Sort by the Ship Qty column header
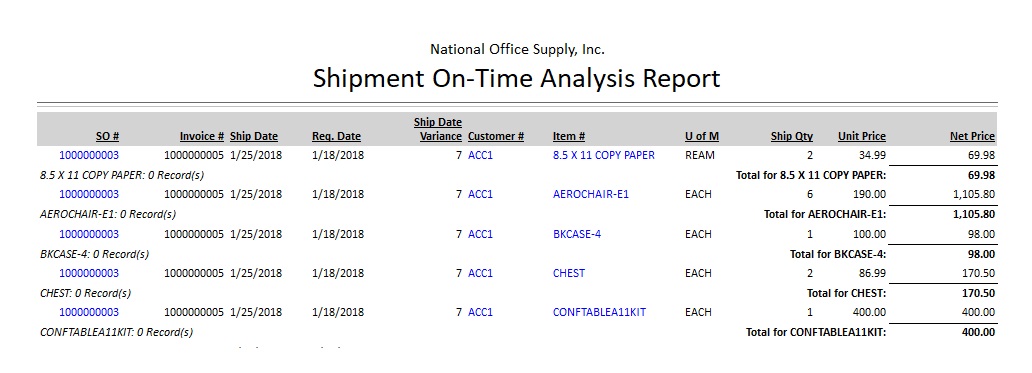 point(792,136)
